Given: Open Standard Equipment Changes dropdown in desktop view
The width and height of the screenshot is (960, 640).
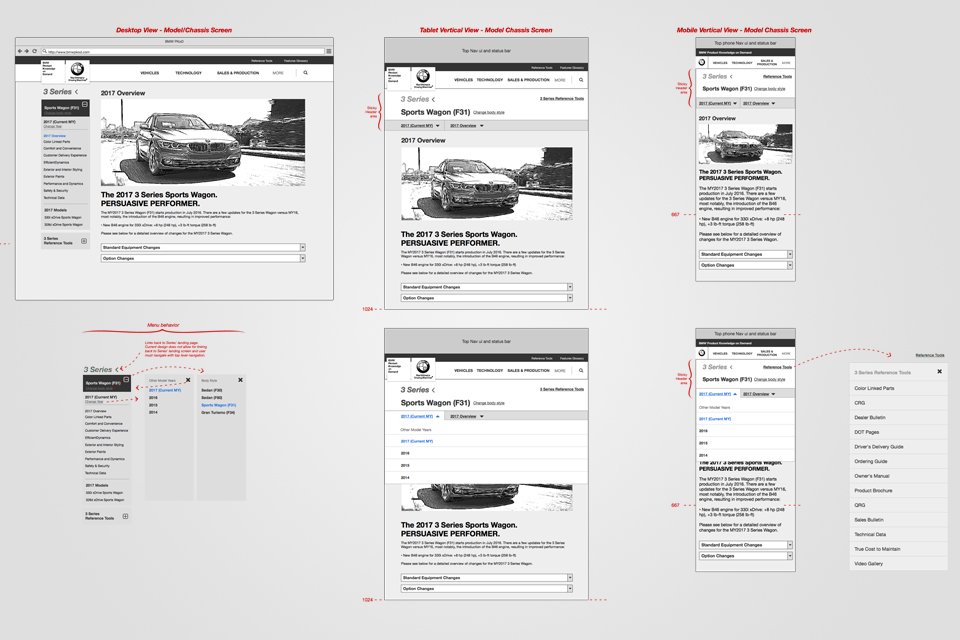Looking at the screenshot, I should [x=203, y=247].
